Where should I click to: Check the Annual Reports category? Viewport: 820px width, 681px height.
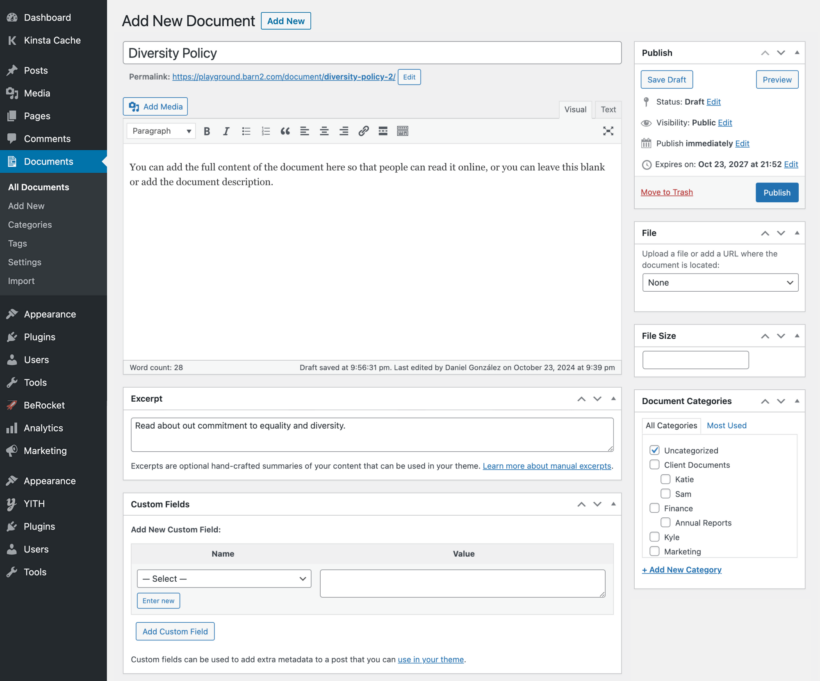665,522
